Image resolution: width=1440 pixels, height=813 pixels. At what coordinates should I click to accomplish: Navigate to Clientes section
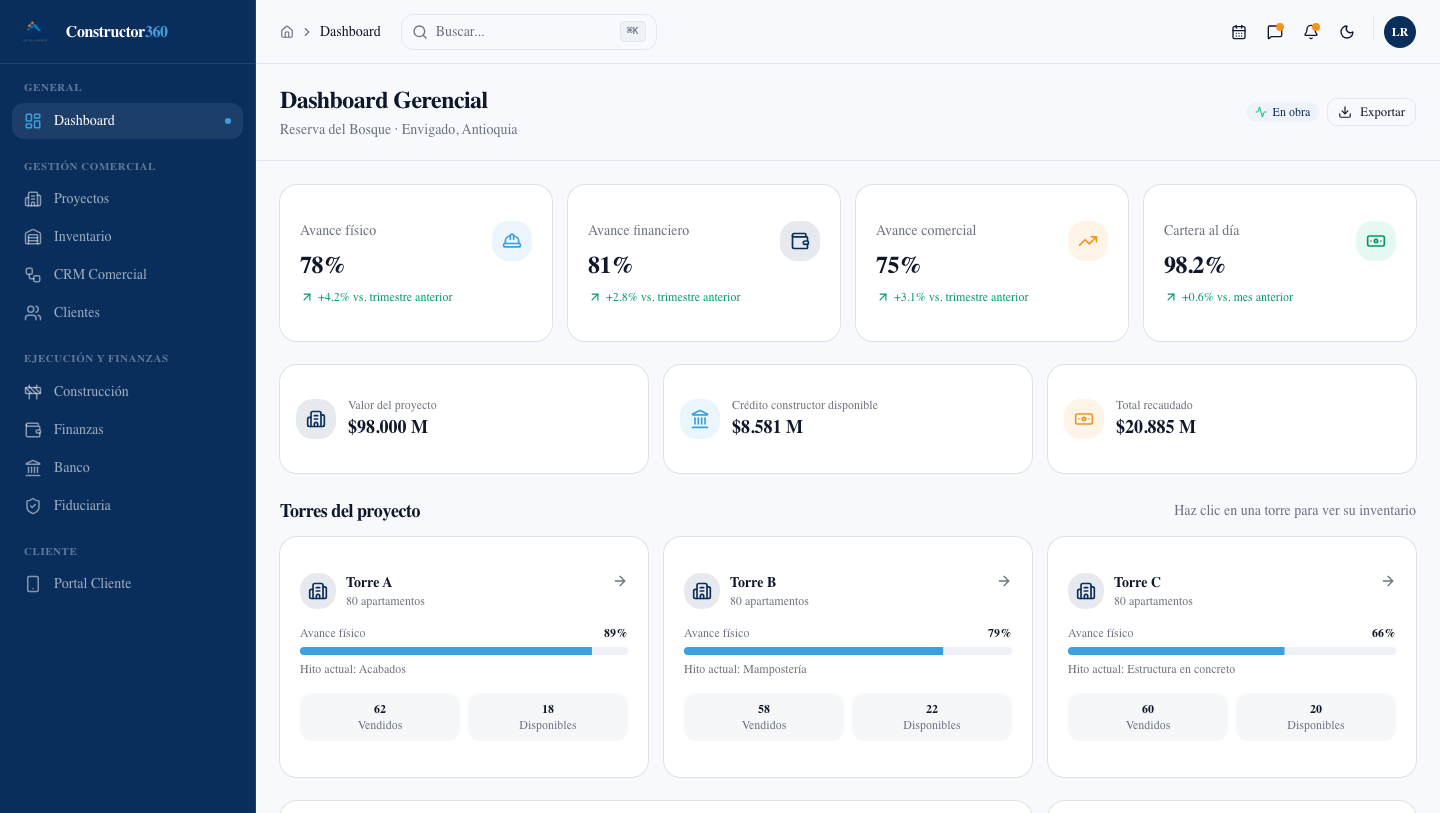coord(127,313)
